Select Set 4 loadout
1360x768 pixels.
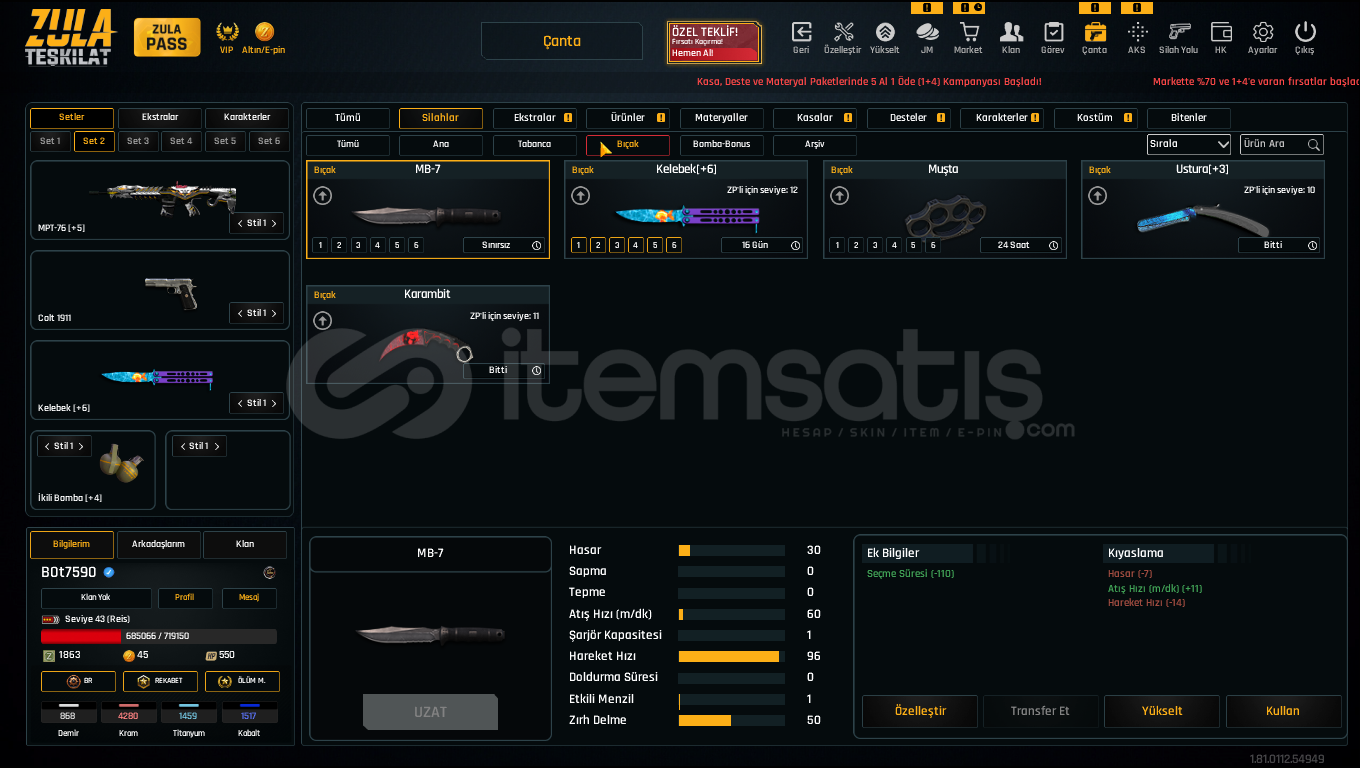click(x=181, y=141)
